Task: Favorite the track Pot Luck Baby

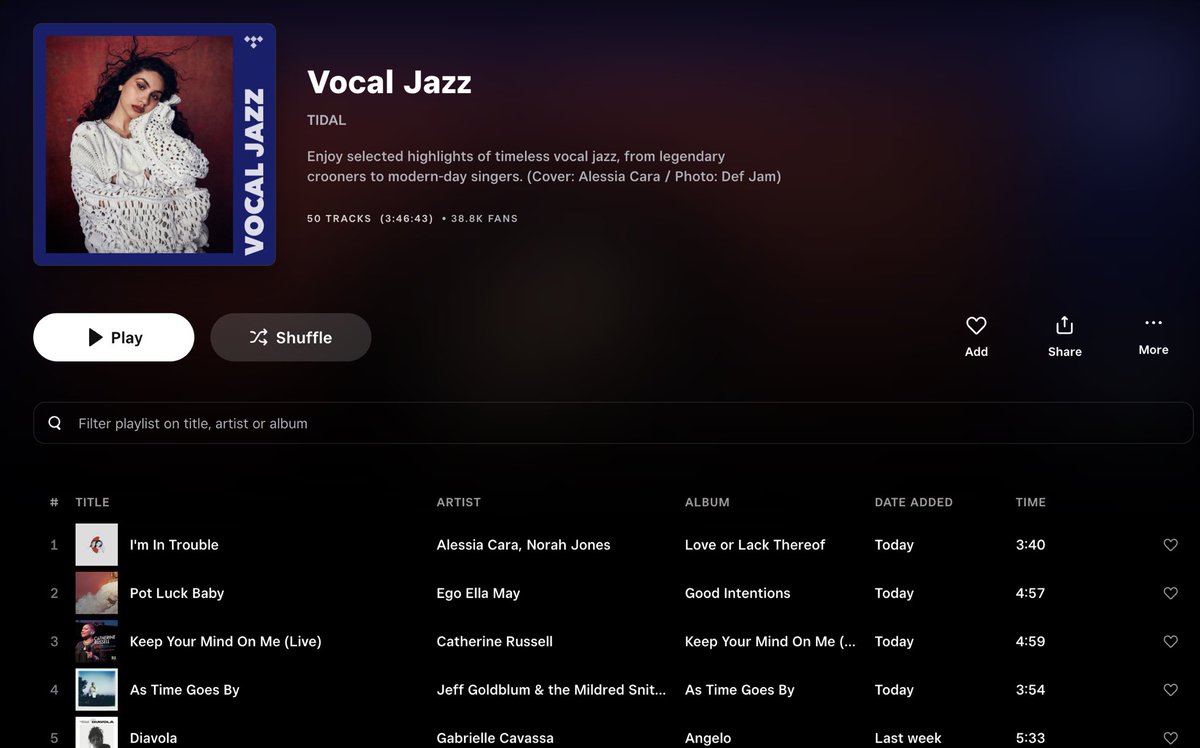Action: coord(1170,593)
